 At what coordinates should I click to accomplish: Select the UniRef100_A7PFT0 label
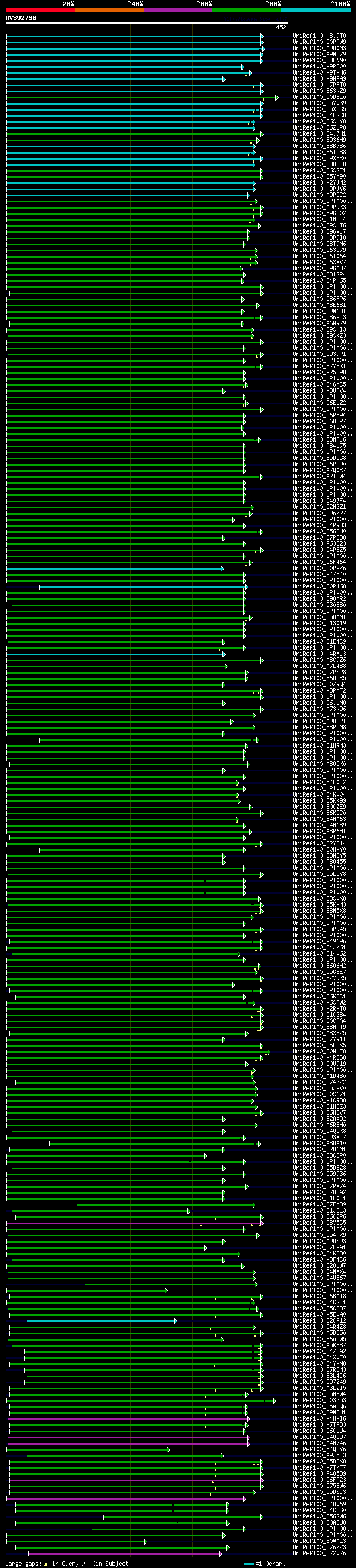tap(319, 85)
